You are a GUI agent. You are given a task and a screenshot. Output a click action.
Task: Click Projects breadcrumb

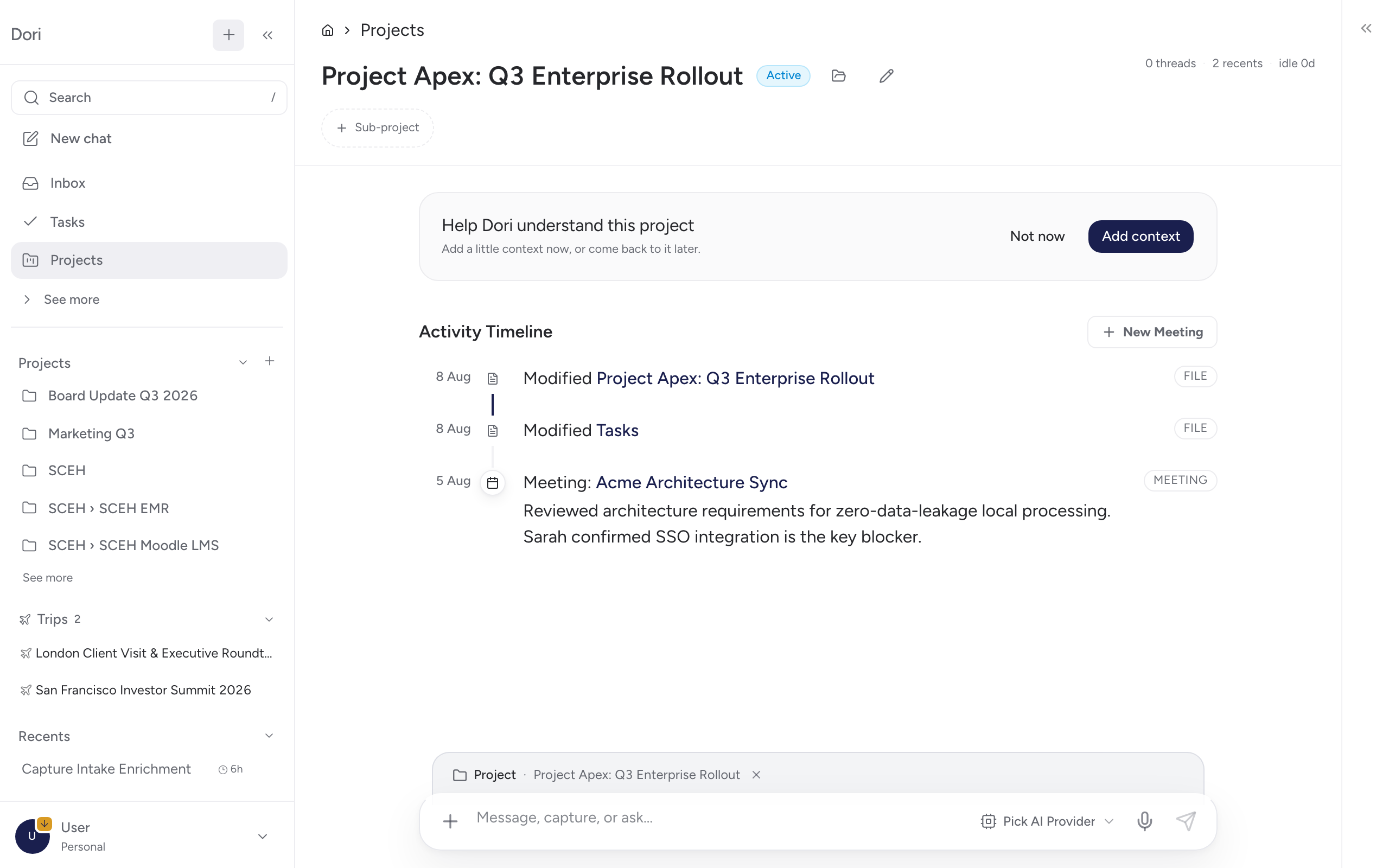click(392, 30)
